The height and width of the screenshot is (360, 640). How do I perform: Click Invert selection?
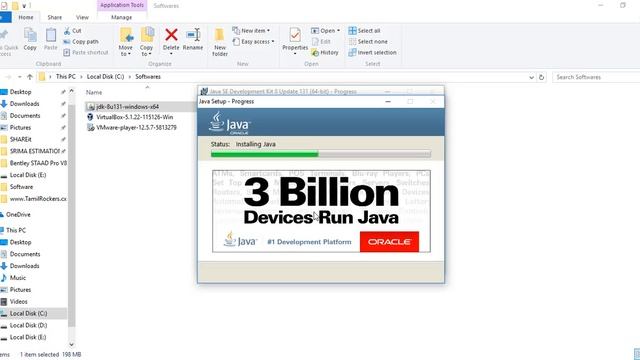pos(372,53)
